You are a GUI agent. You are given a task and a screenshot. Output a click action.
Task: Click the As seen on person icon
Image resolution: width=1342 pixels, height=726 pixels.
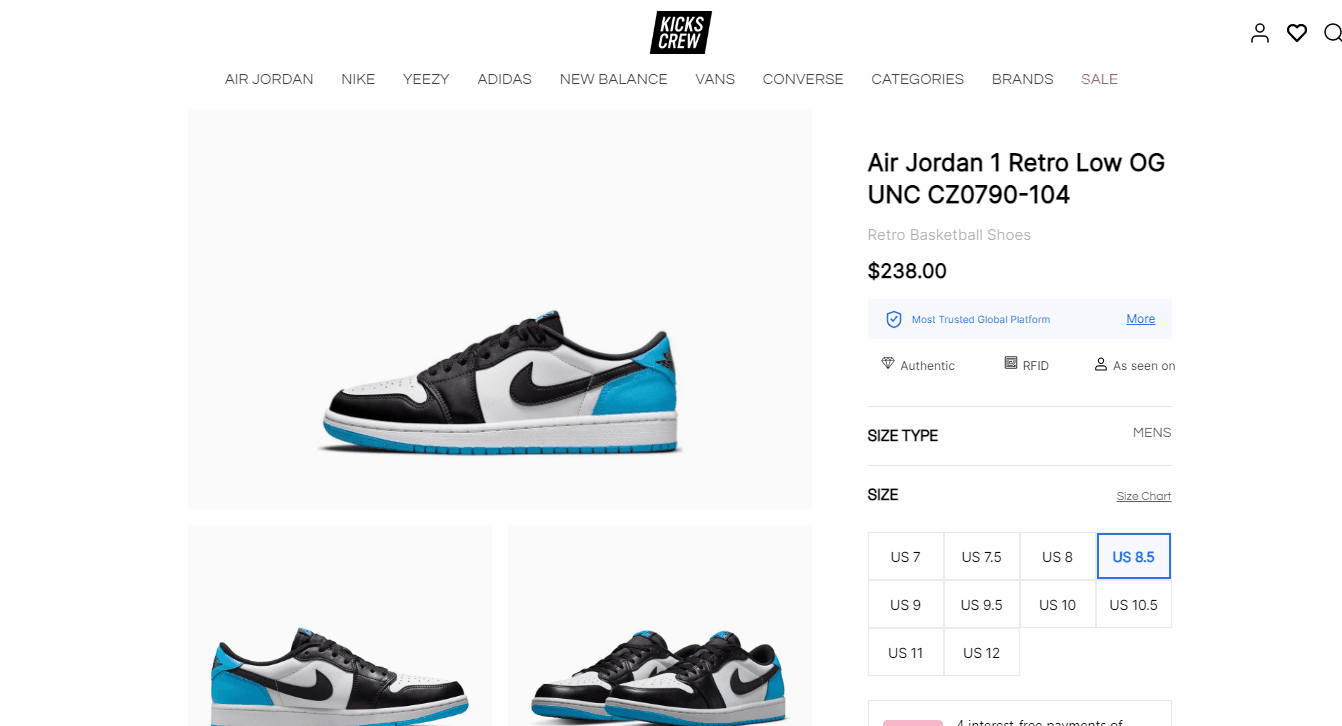click(1101, 364)
